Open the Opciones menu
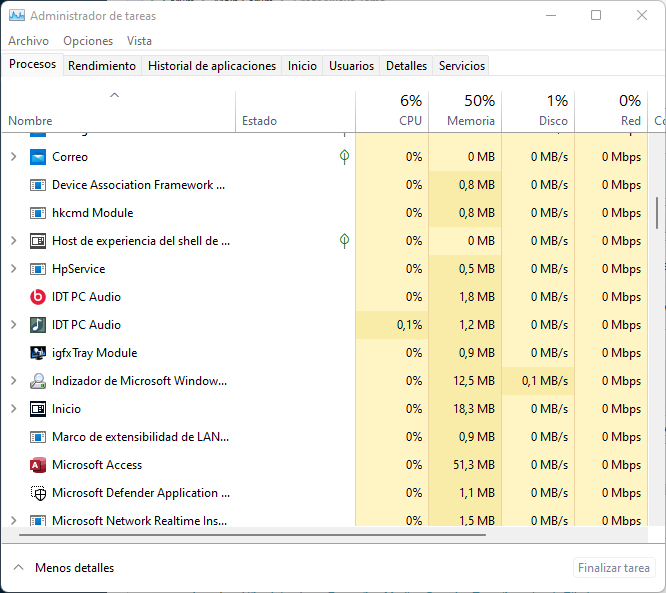 [88, 41]
